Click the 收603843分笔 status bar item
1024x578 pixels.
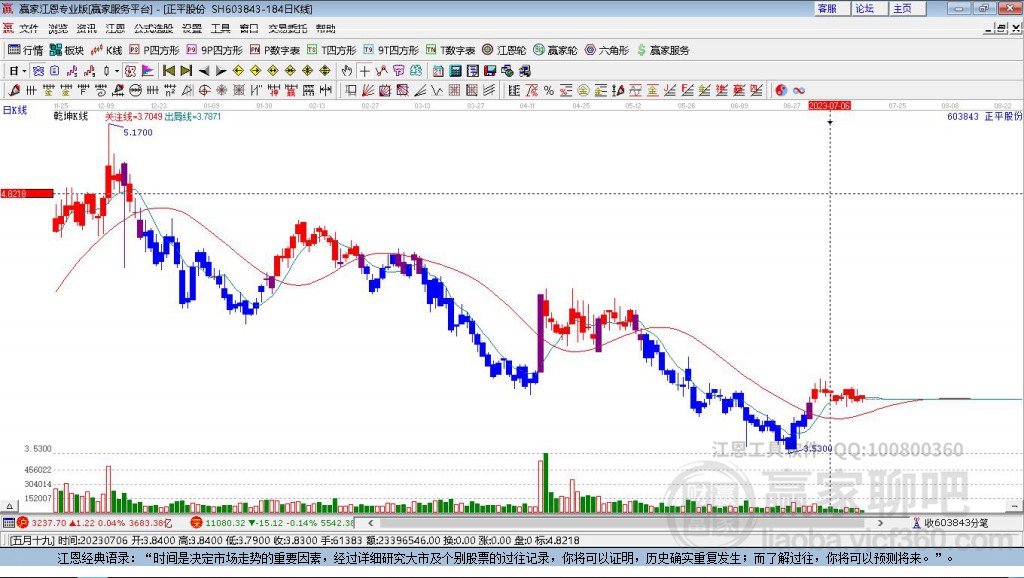coord(955,522)
